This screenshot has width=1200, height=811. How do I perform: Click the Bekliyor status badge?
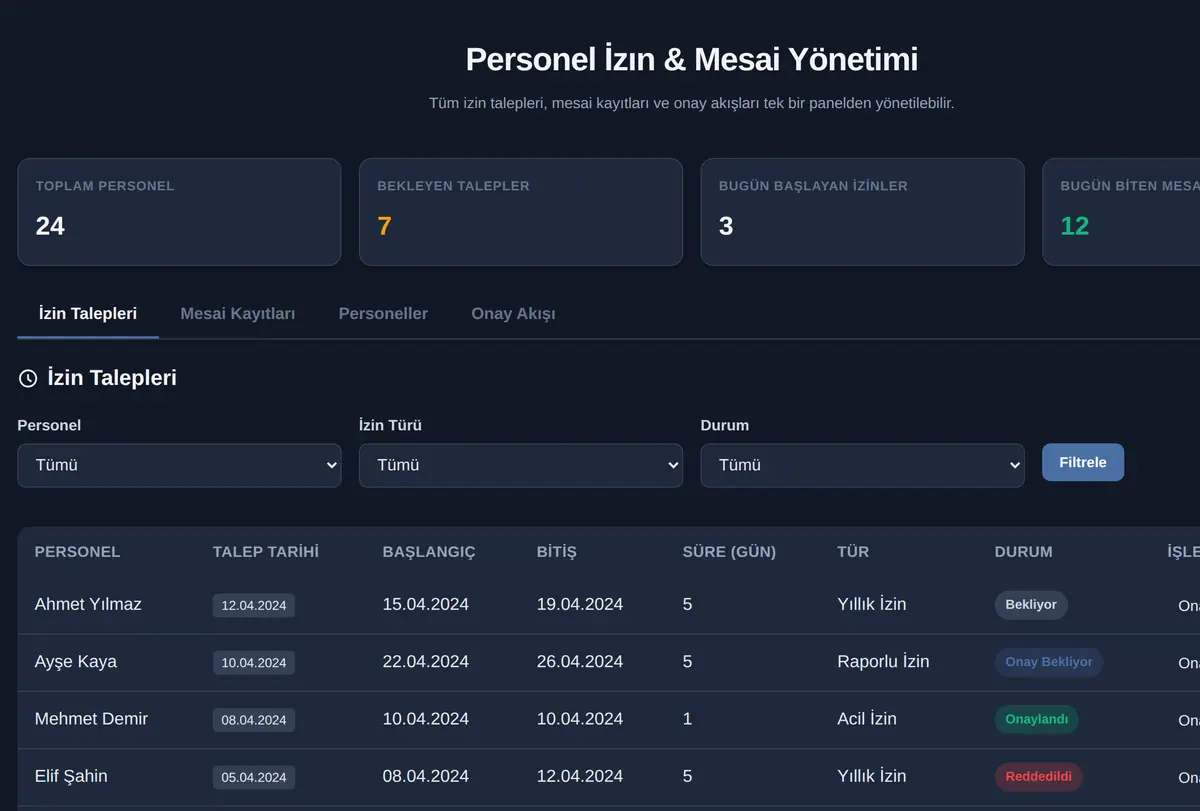click(x=1031, y=605)
